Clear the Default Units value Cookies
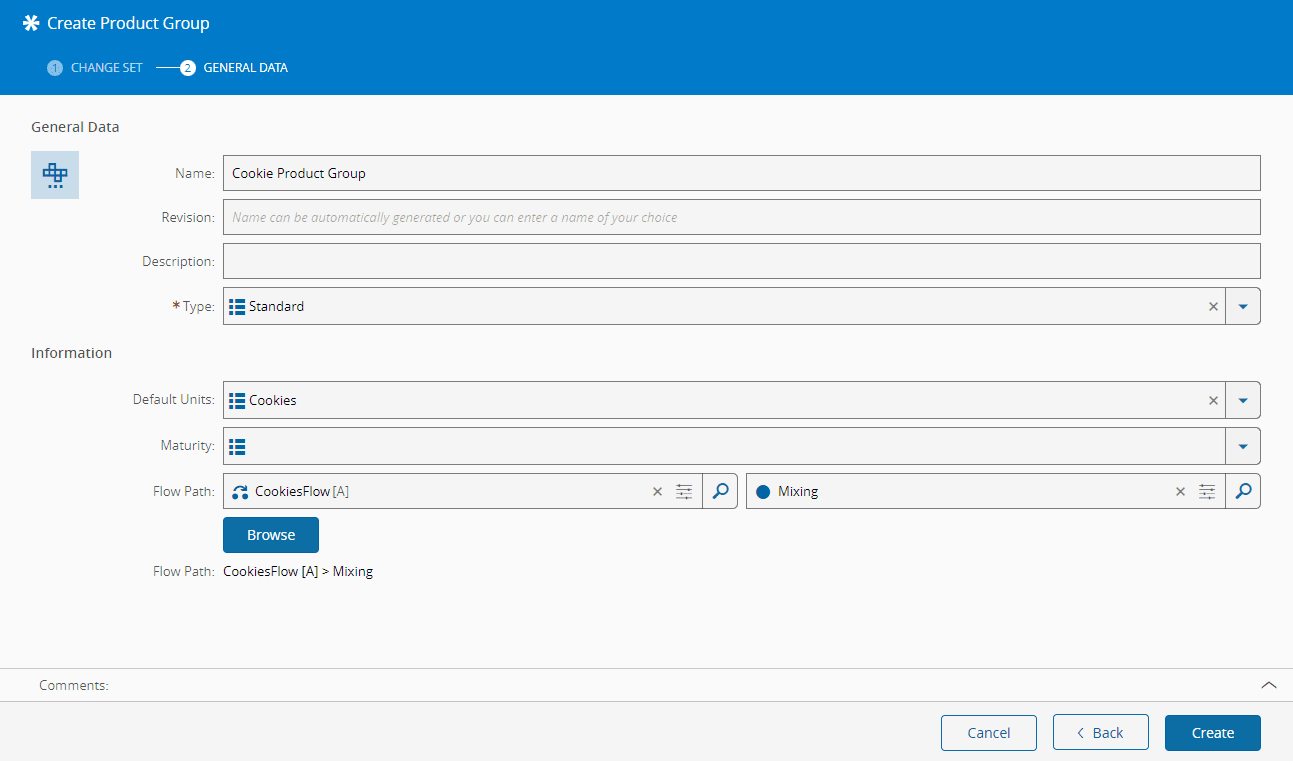Viewport: 1293px width, 761px height. tap(1213, 400)
